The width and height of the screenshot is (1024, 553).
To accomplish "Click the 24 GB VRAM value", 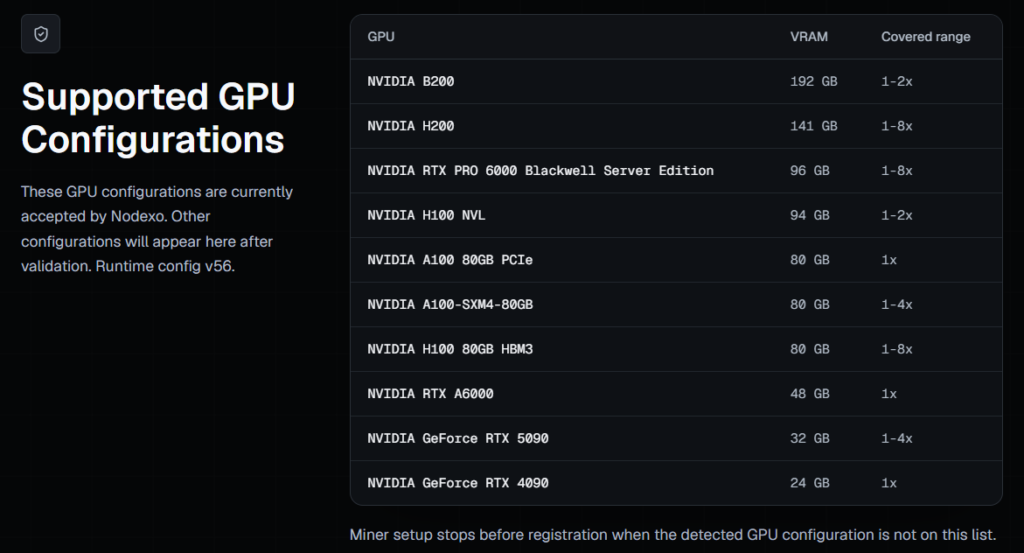I will [x=809, y=483].
